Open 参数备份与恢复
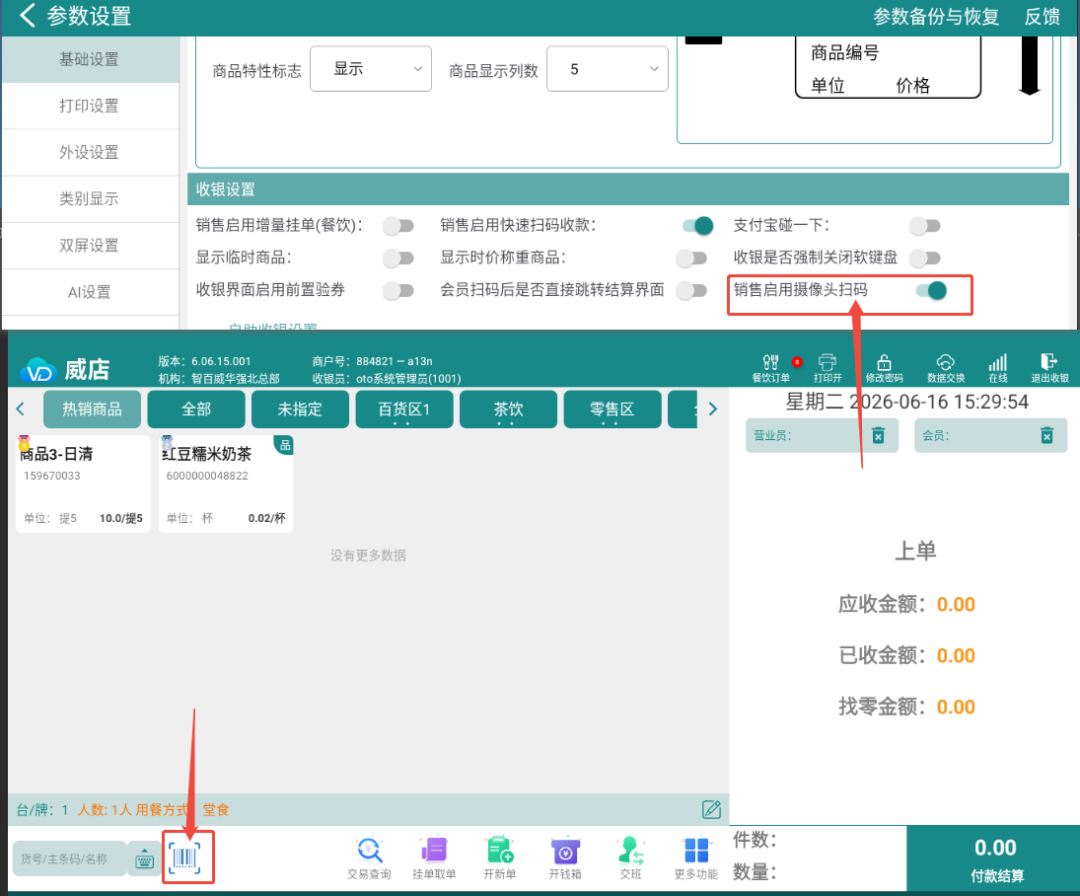Image resolution: width=1080 pixels, height=896 pixels. [935, 17]
